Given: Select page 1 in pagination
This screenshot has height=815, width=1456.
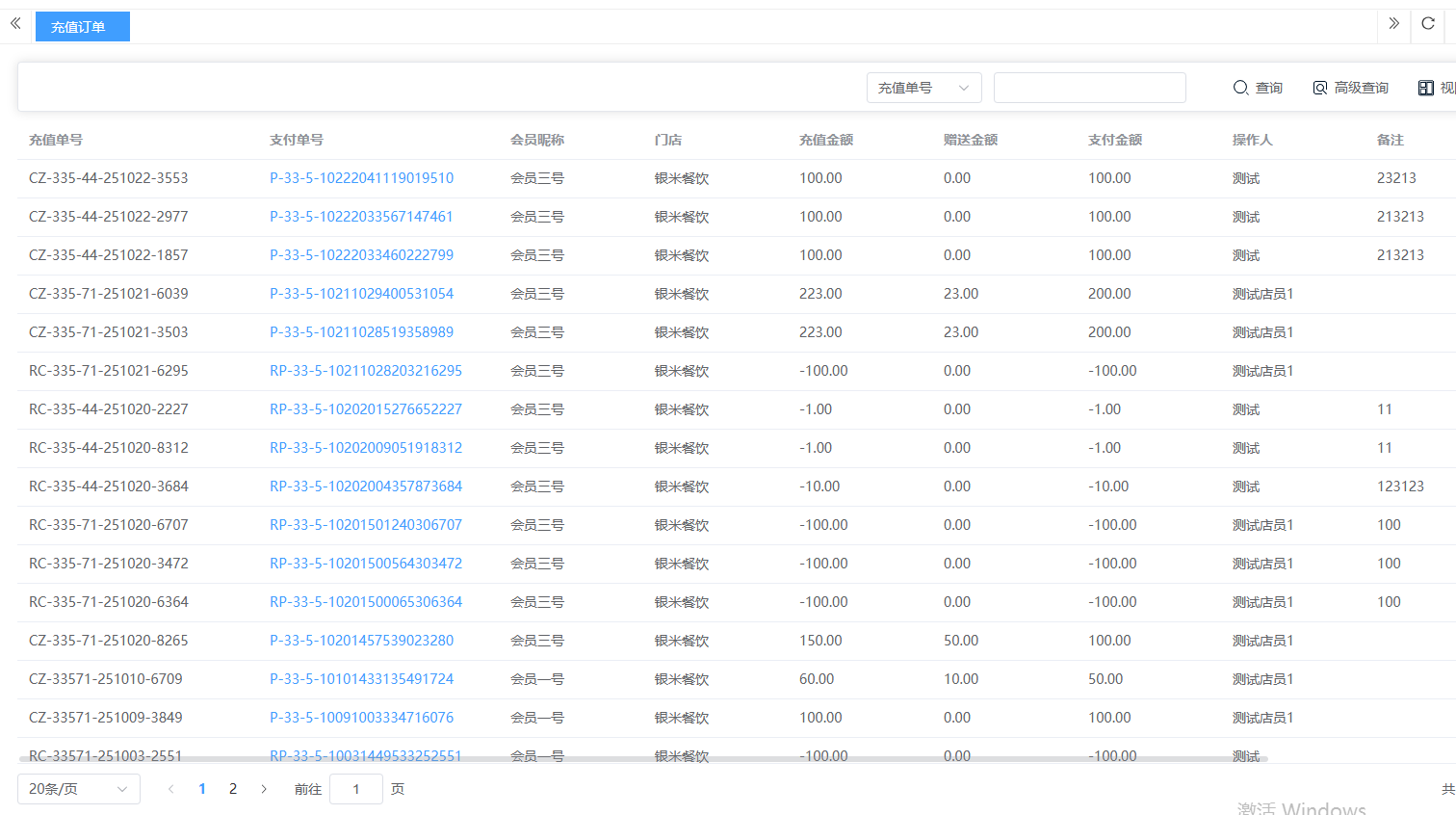Looking at the screenshot, I should tap(202, 789).
